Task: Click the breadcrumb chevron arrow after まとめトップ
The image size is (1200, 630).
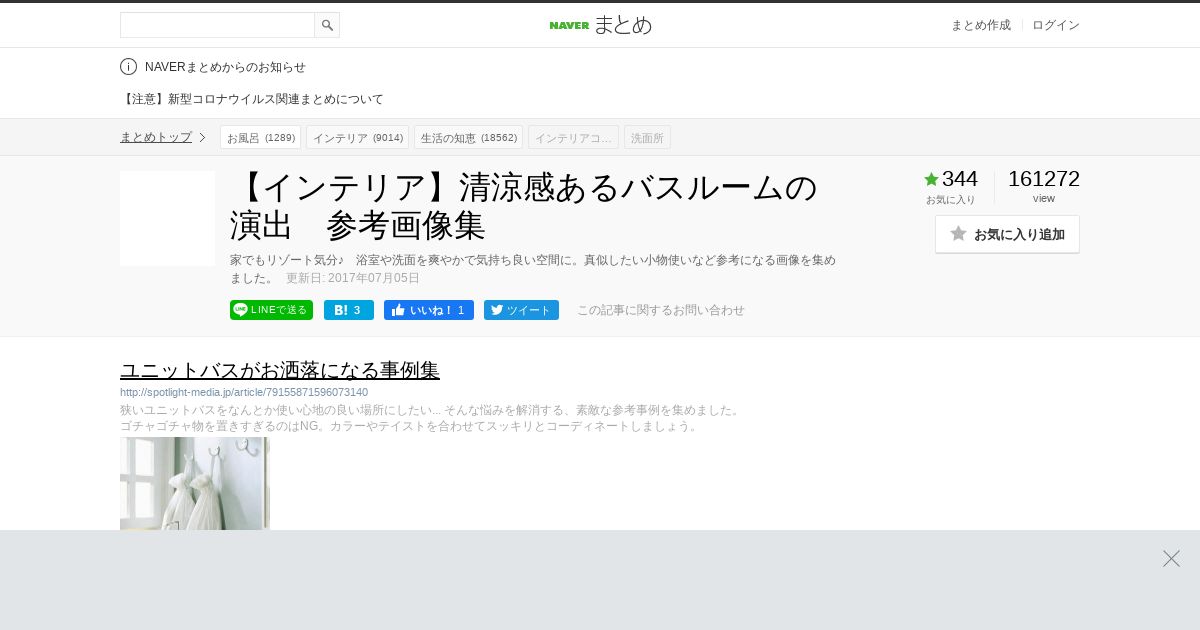Action: [x=202, y=137]
